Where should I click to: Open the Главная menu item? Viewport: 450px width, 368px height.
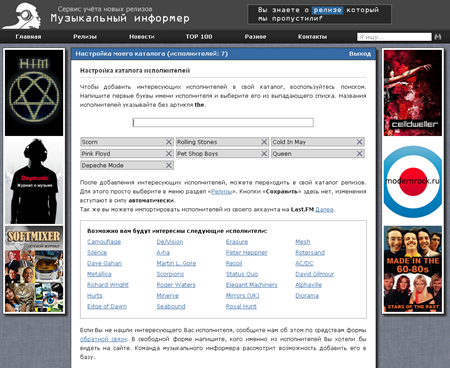pos(28,37)
